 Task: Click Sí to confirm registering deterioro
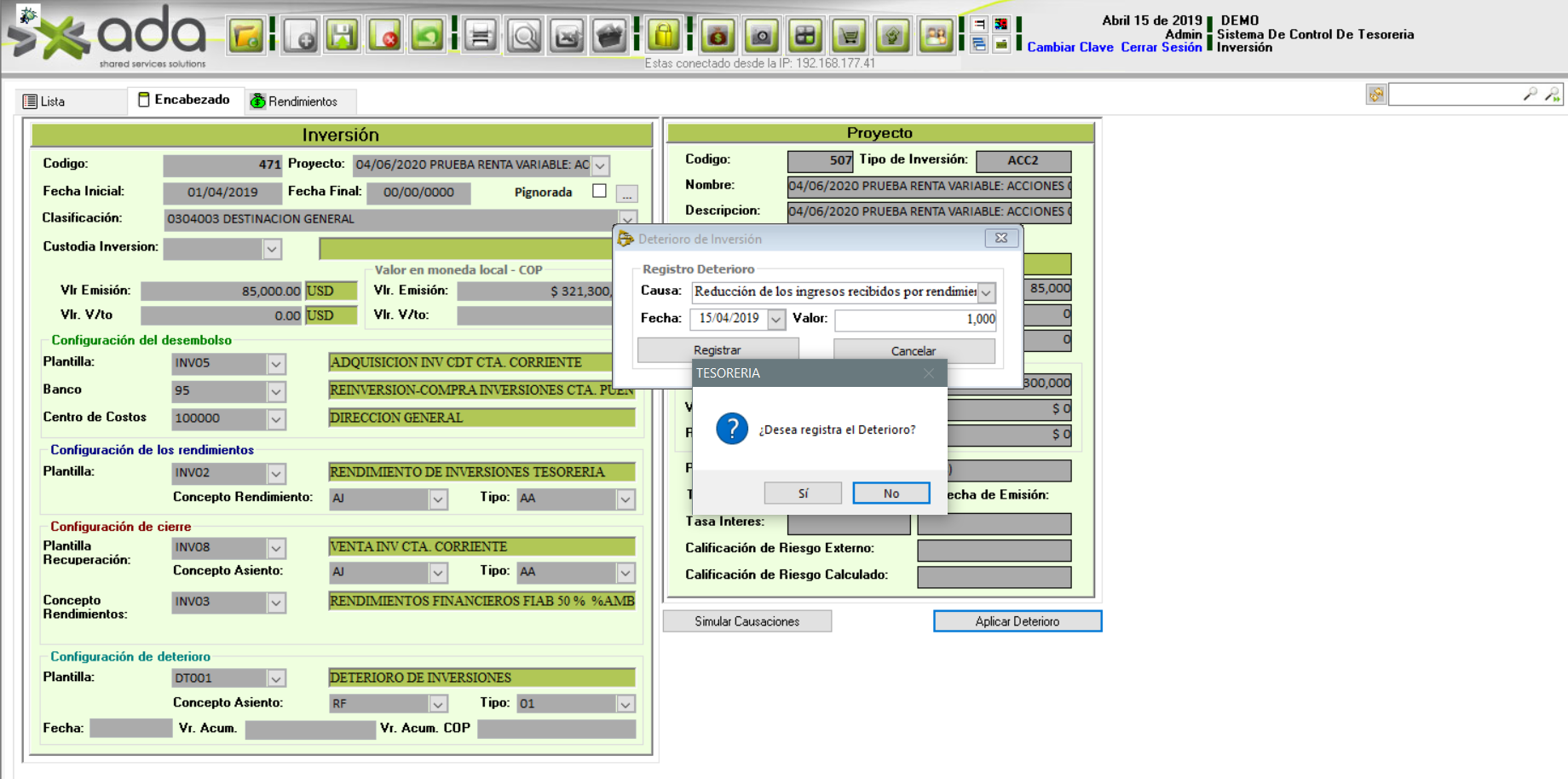(803, 493)
